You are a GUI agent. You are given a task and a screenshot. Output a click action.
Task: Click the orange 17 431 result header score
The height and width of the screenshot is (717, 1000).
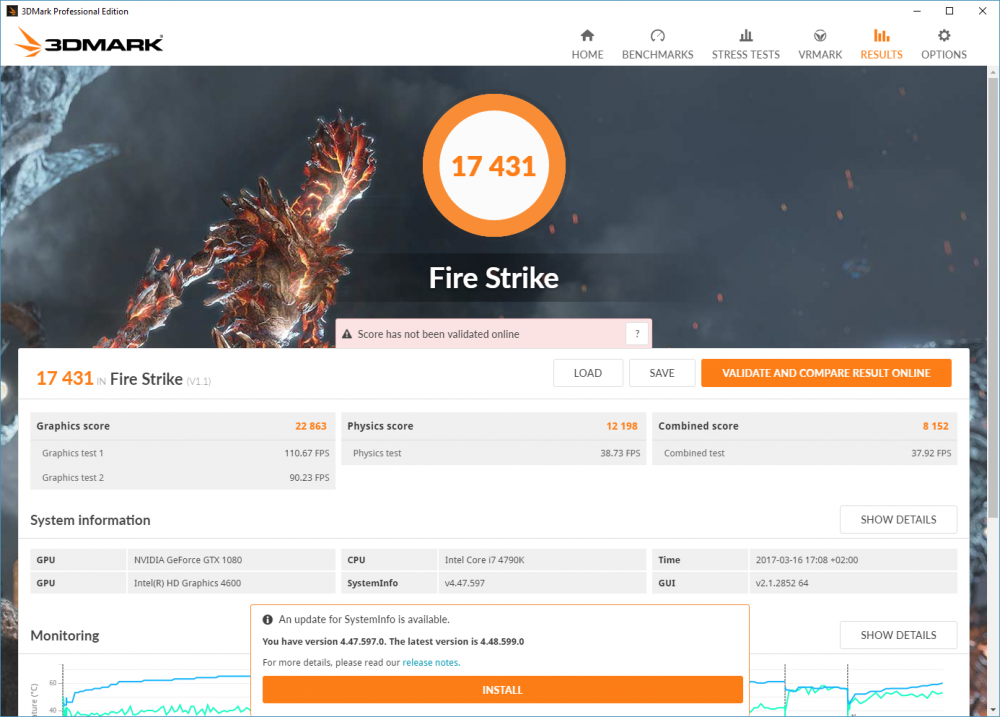pos(64,378)
